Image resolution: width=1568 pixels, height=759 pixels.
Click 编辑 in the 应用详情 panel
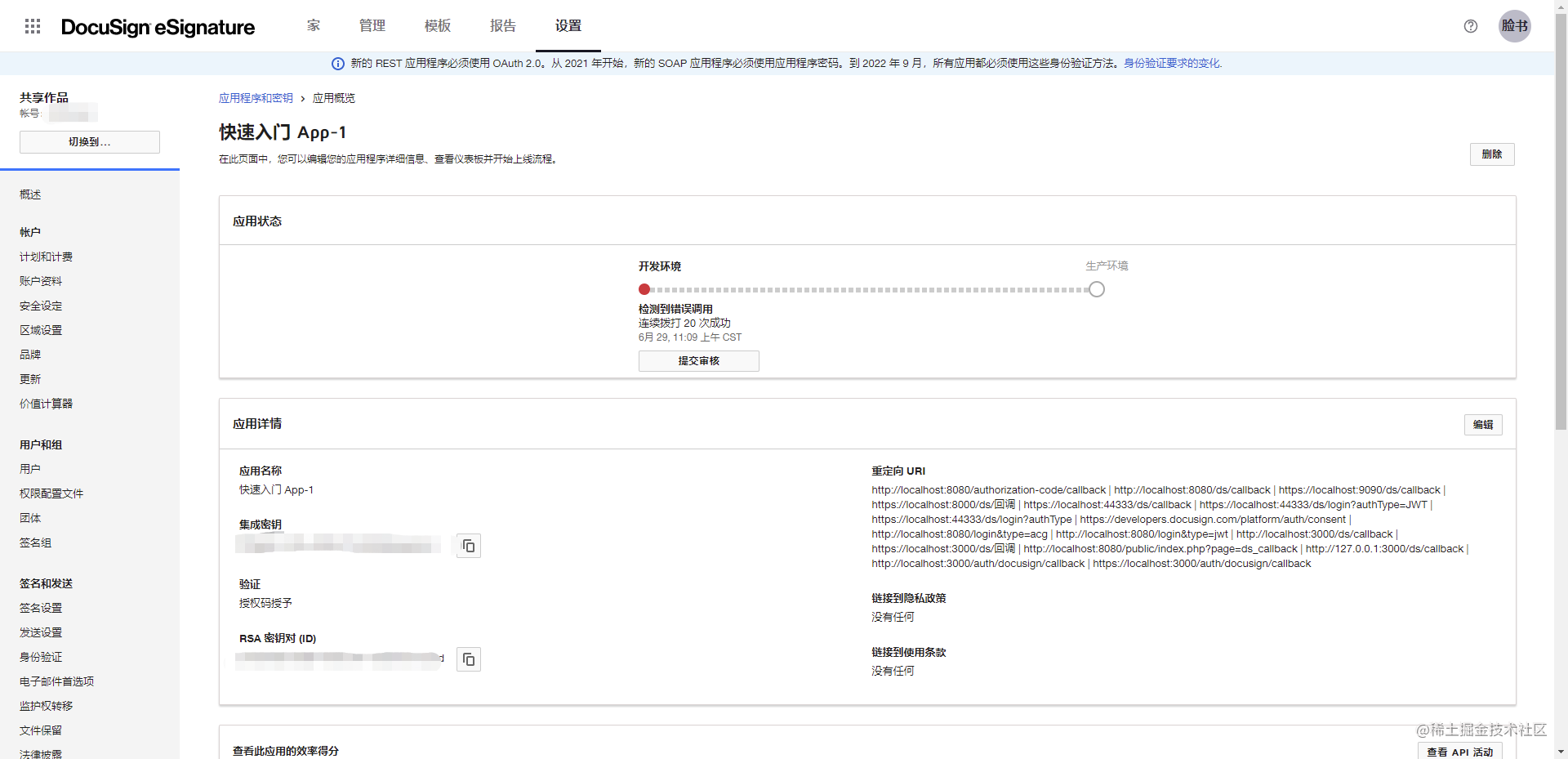(x=1482, y=424)
